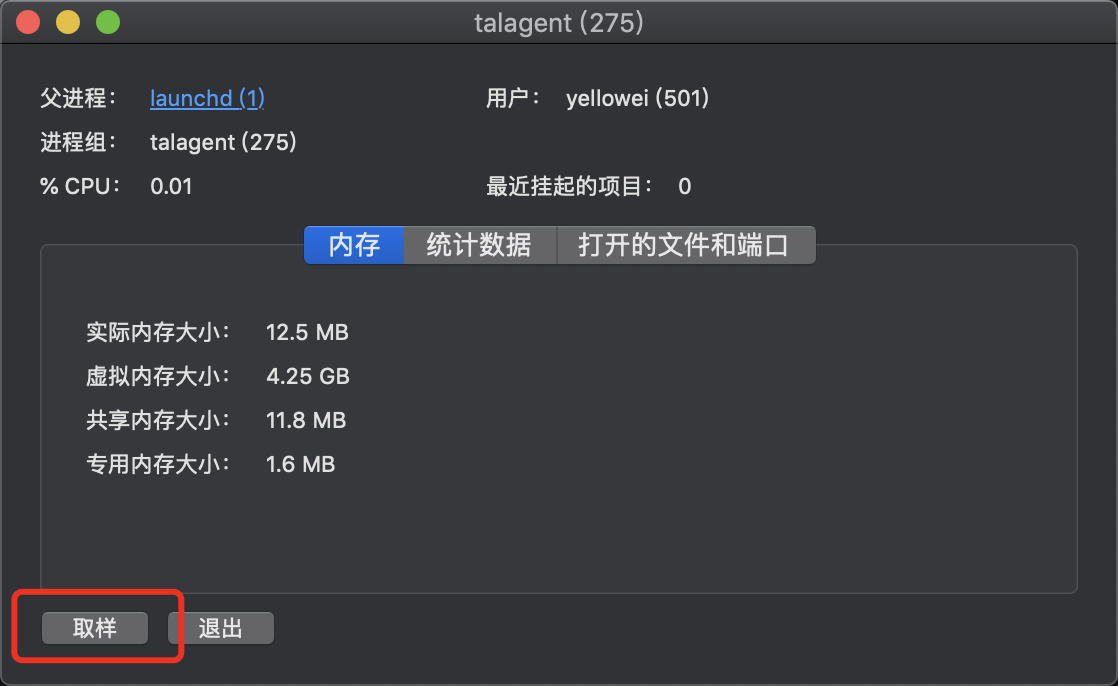
Task: Select the 4.25 GB virtual memory value
Action: (x=308, y=377)
